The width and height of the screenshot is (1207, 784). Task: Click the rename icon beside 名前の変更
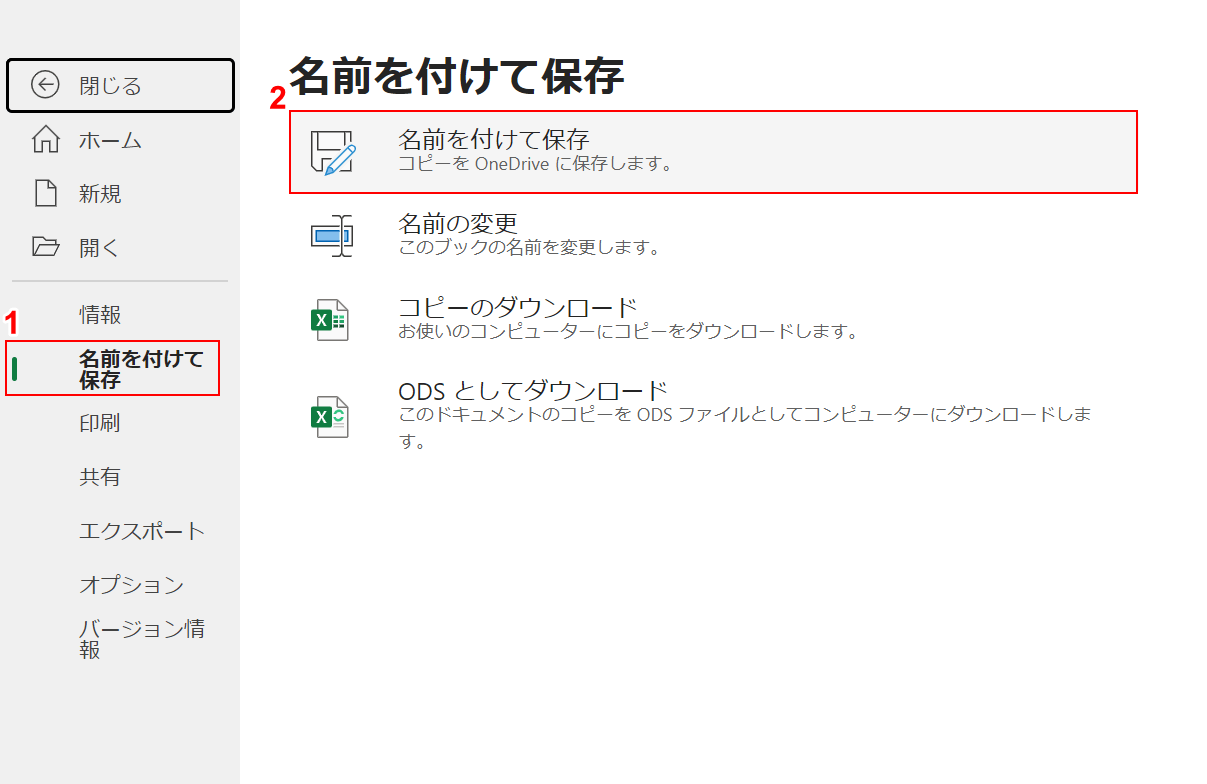pyautogui.click(x=331, y=236)
